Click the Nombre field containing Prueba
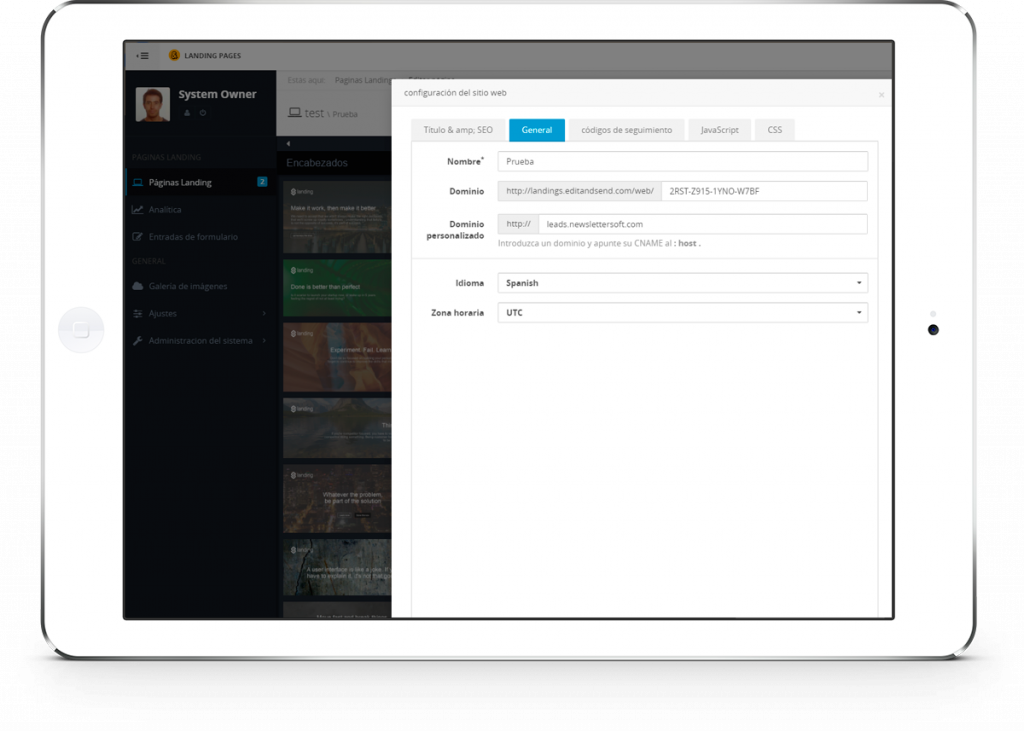The width and height of the screenshot is (1024, 731). [682, 161]
